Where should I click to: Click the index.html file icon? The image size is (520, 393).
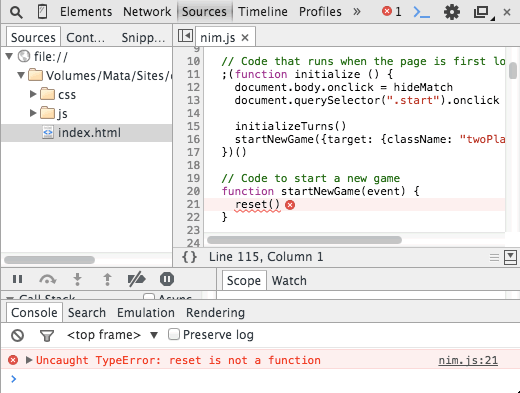click(48, 132)
